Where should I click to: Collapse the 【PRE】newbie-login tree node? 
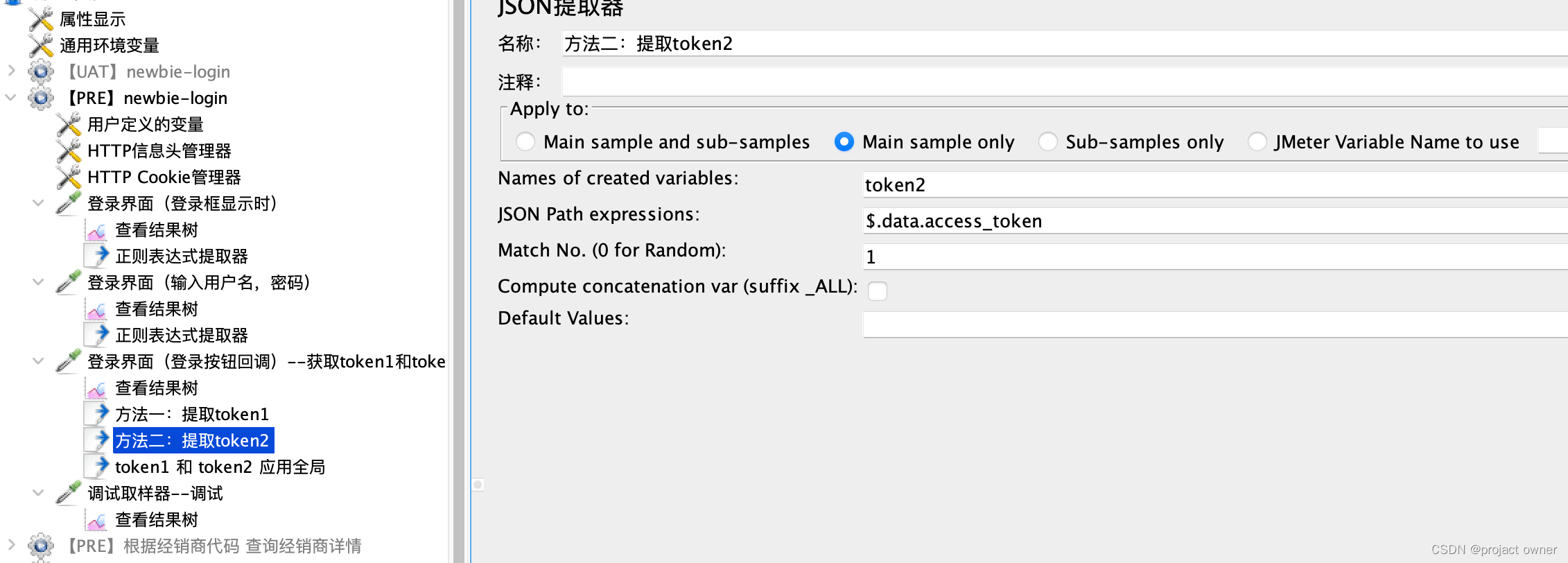(x=10, y=98)
